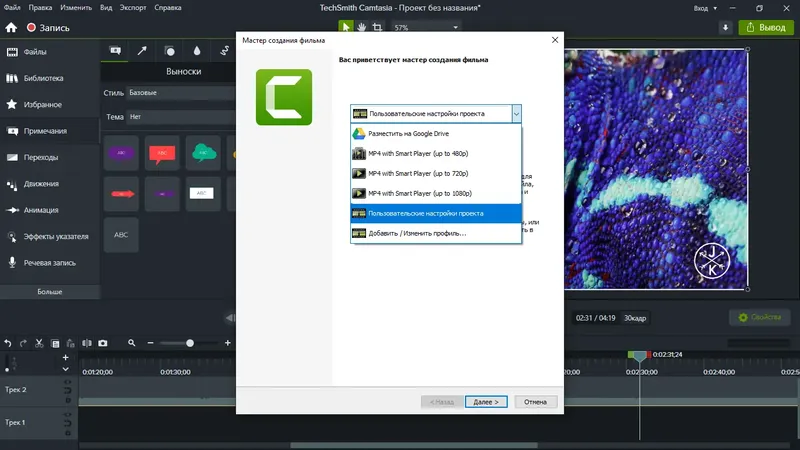
Task: Click the Далее button in the wizard
Action: 486,402
